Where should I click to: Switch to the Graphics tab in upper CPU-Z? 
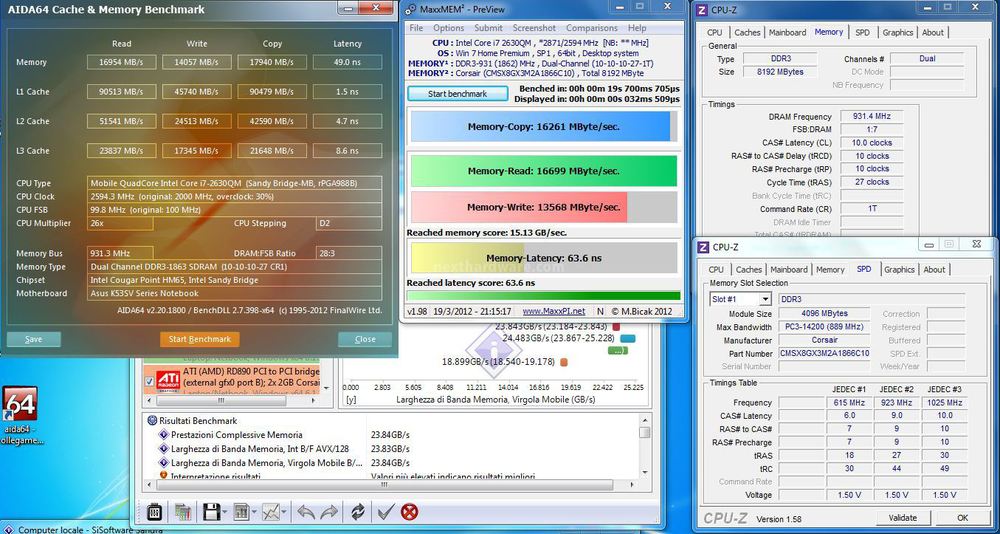coord(897,33)
